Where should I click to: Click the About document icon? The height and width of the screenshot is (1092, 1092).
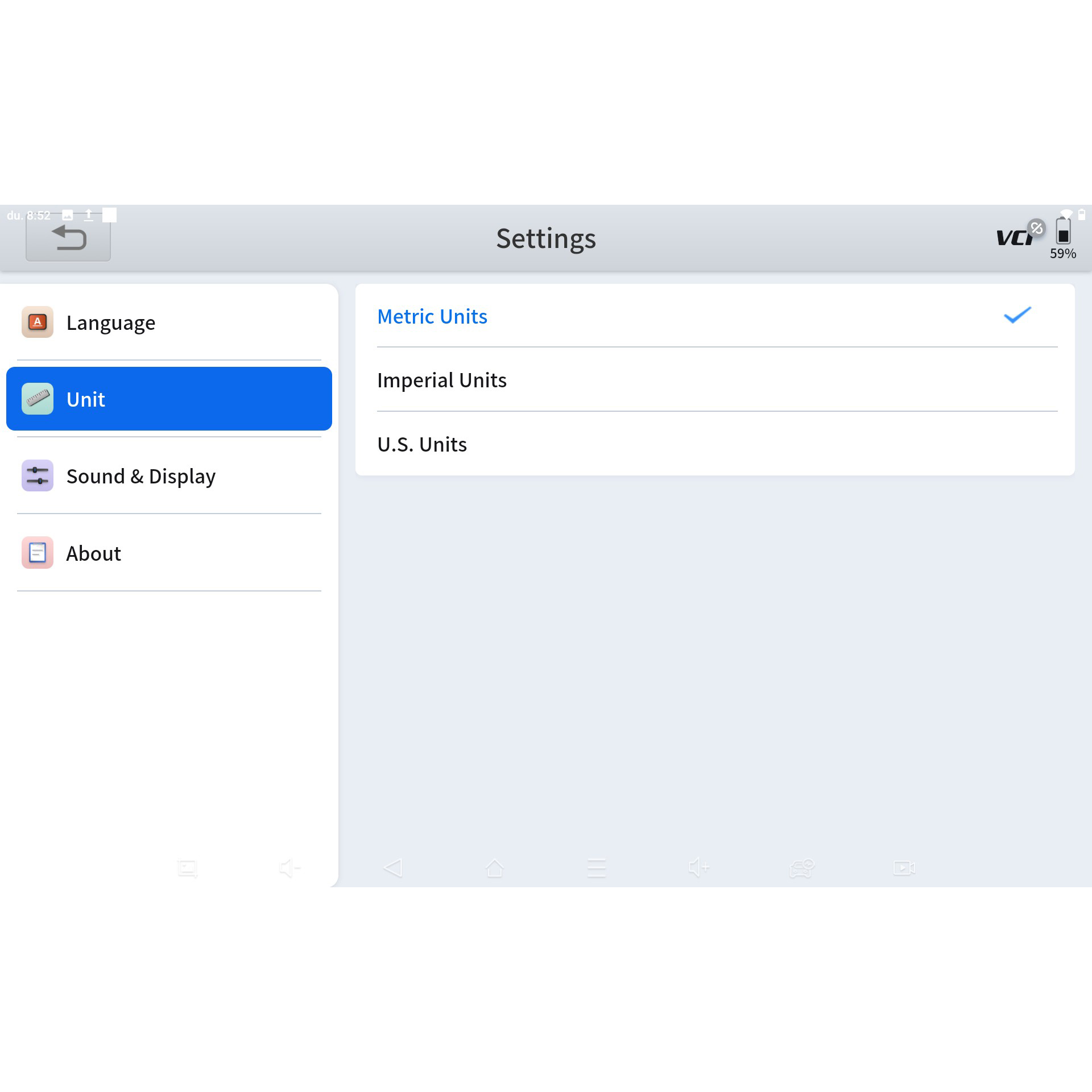(x=38, y=552)
